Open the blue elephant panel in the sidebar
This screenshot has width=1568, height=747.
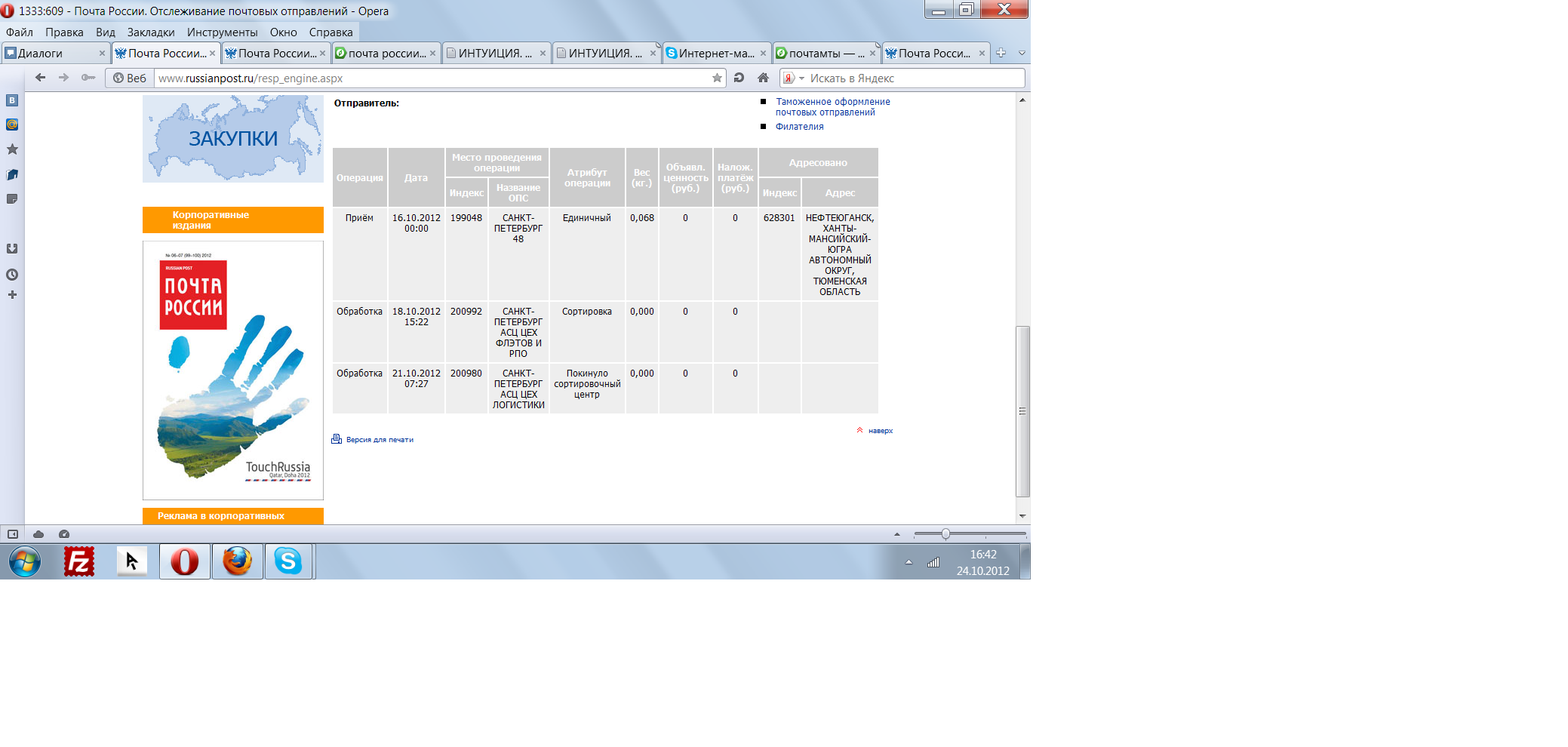[x=12, y=174]
